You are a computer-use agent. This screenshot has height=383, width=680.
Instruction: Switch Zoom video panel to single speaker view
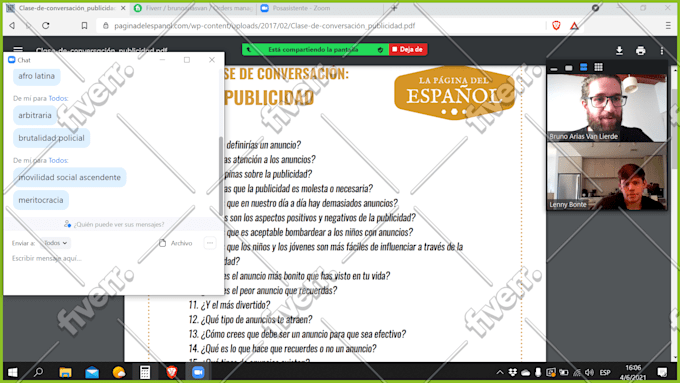click(x=569, y=68)
